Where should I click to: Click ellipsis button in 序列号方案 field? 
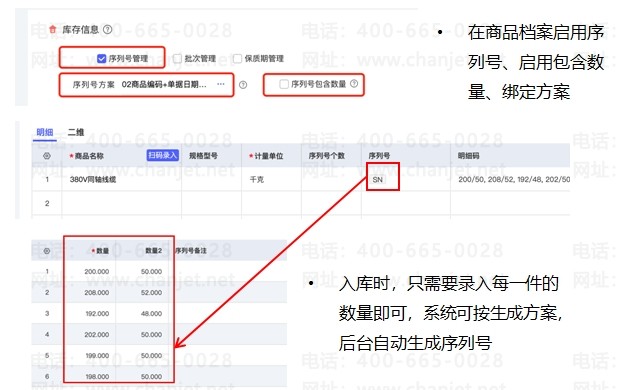click(x=221, y=84)
